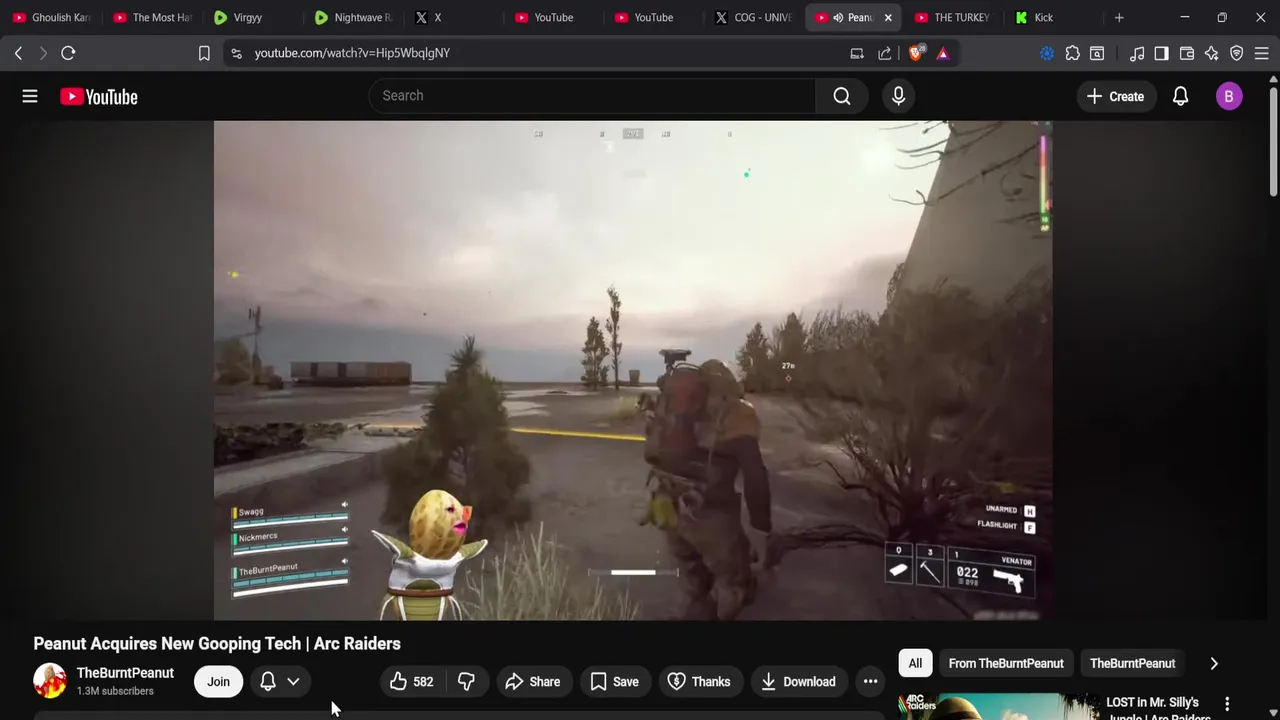Screen dimensions: 1280x720
Task: Open the Brave Wallet icon
Action: click(x=1187, y=53)
